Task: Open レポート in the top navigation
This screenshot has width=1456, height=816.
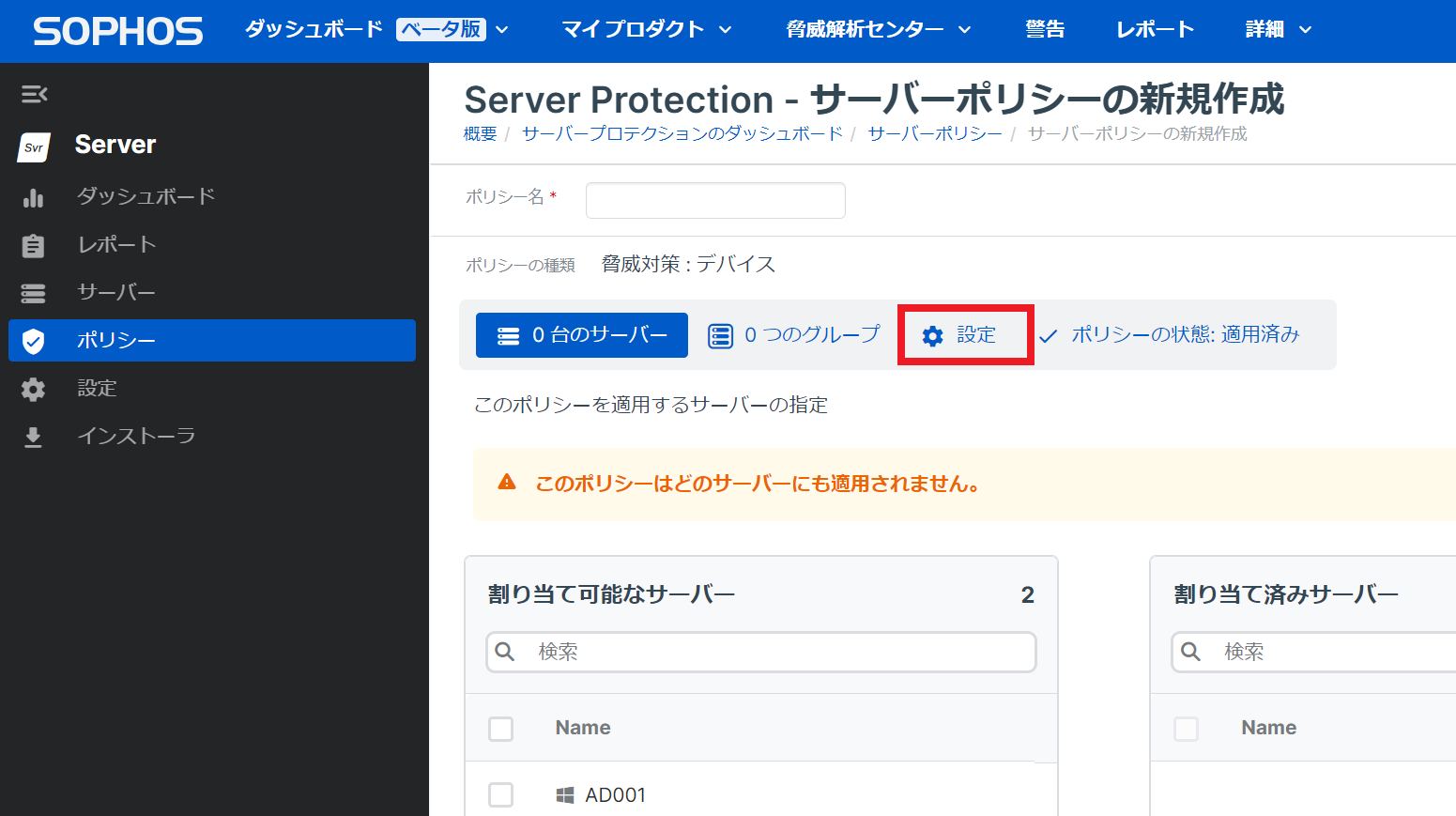Action: coord(1155,30)
